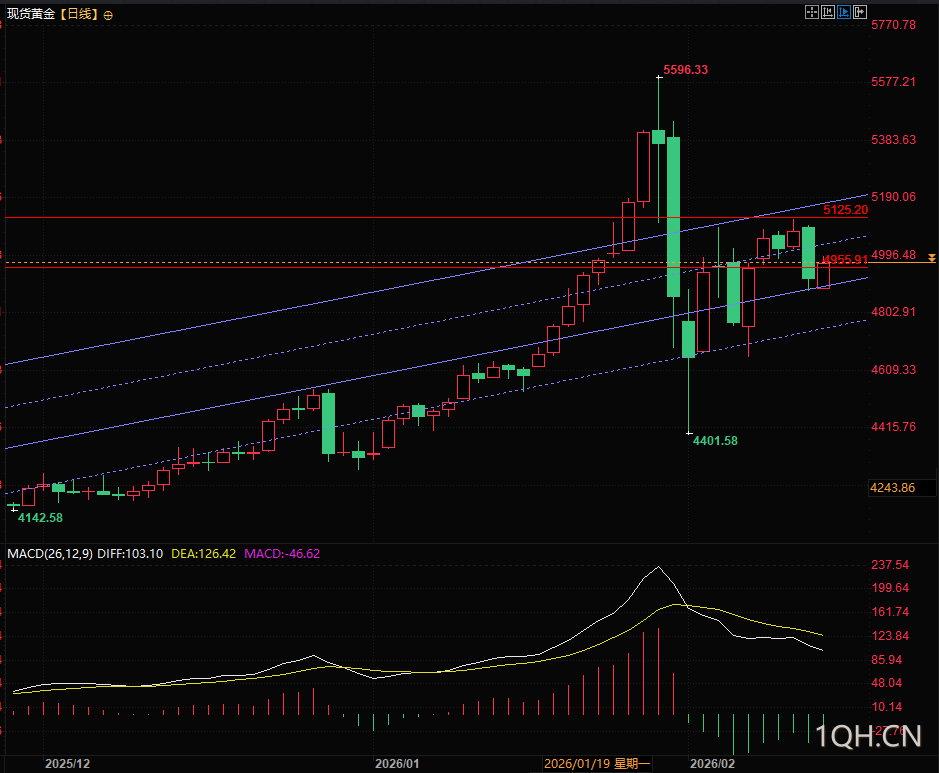
Task: Click the 5596.33 high price label
Action: pyautogui.click(x=686, y=69)
